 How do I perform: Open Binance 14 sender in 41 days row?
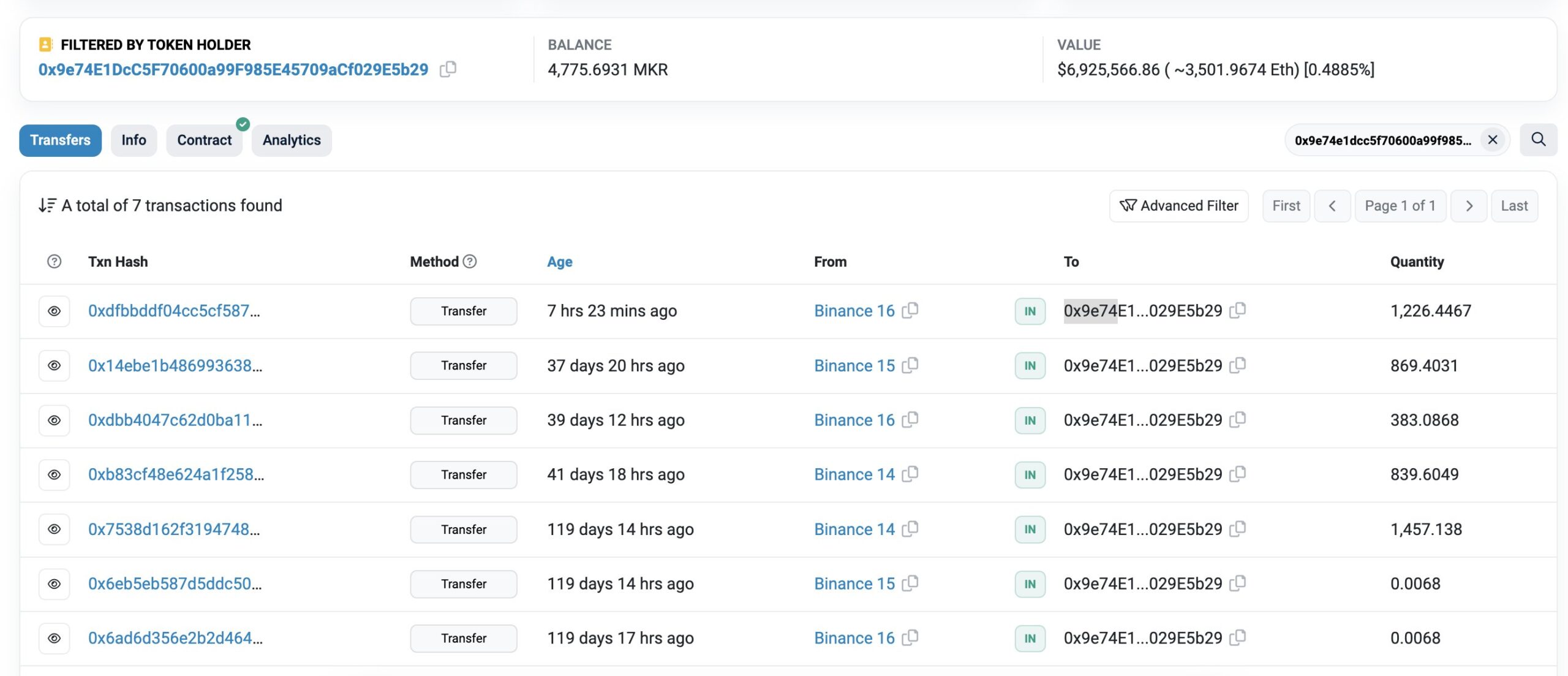tap(854, 474)
